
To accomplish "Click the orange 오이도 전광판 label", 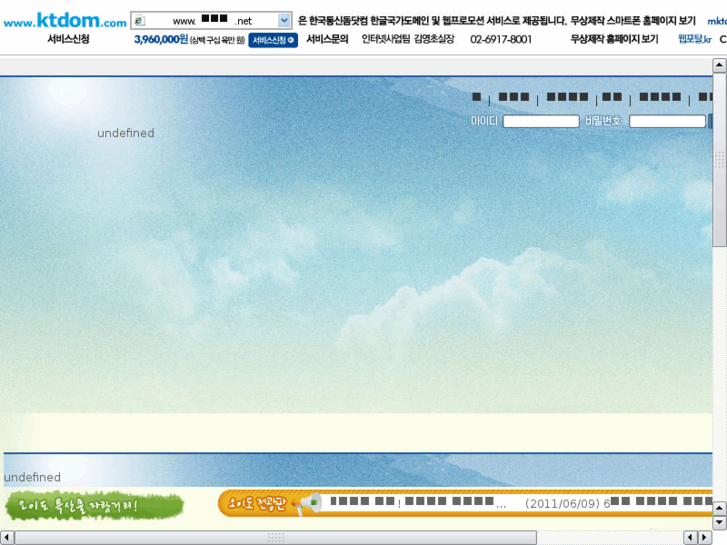I will [258, 504].
